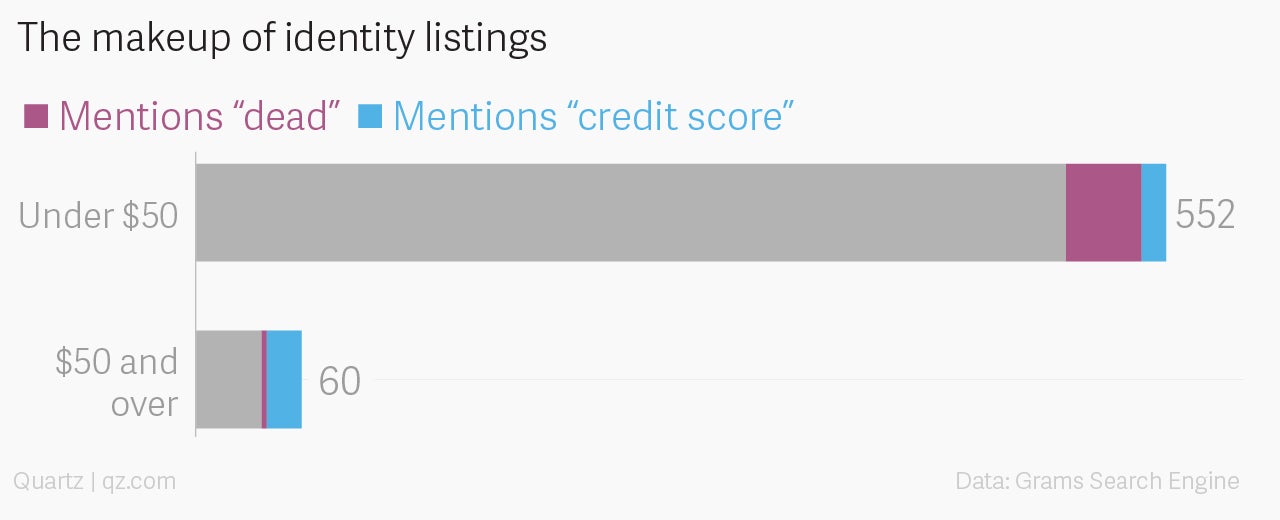Click the gray segment of Under $50 bar
Viewport: 1280px width, 520px height.
631,213
